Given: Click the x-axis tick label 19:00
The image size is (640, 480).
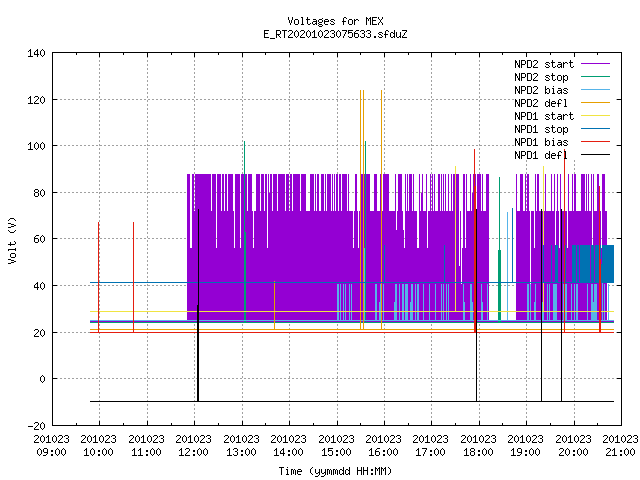Looking at the screenshot, I should (x=525, y=452).
